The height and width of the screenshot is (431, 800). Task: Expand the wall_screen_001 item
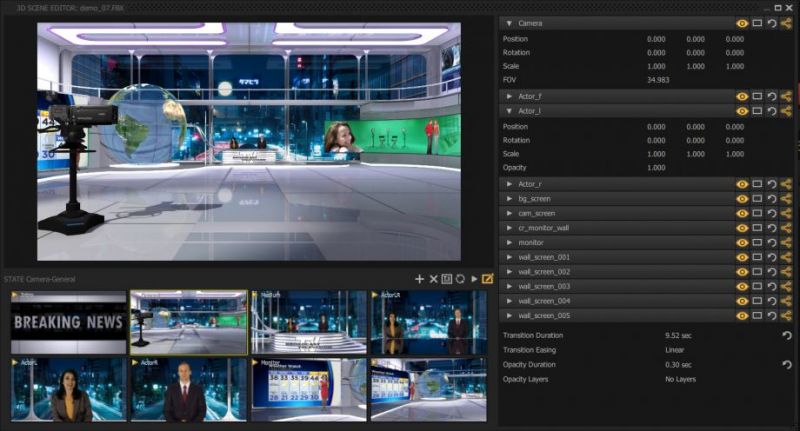(509, 257)
